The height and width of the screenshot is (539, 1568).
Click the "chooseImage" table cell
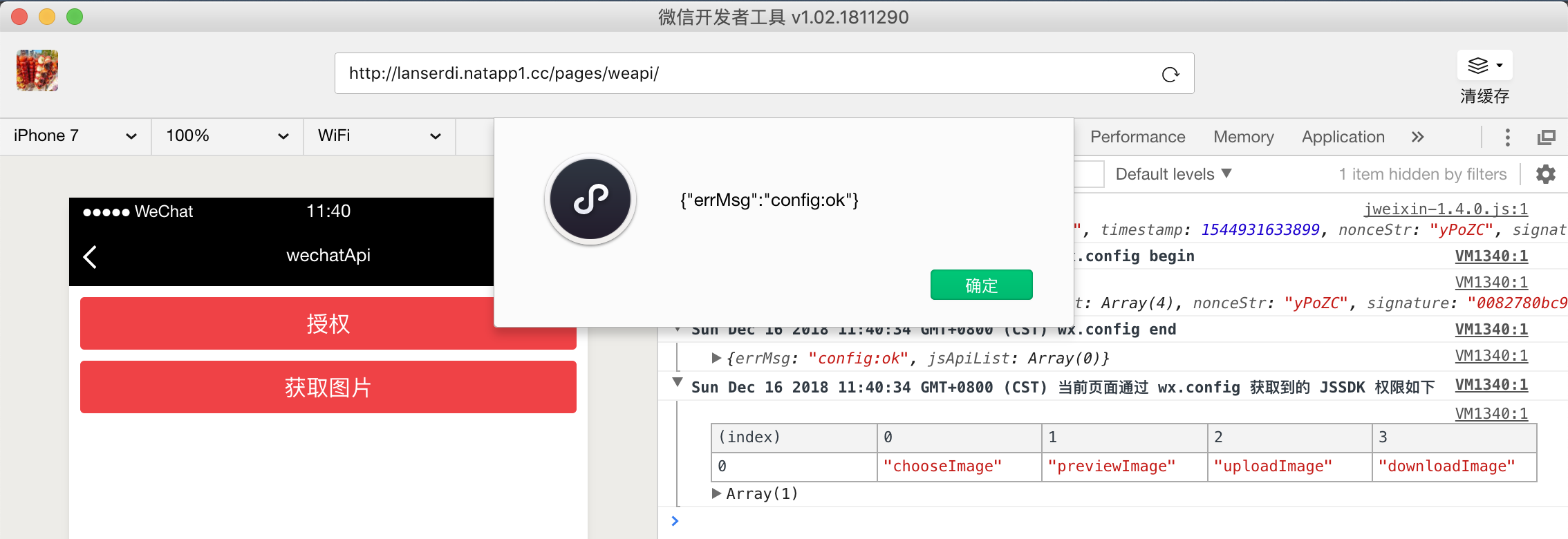959,466
